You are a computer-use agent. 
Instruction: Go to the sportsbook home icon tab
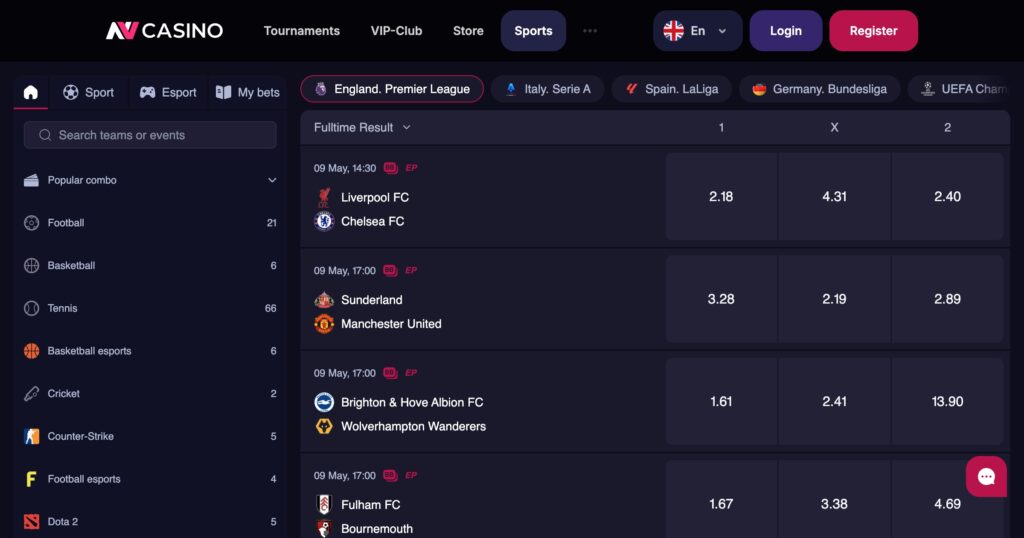click(x=31, y=92)
